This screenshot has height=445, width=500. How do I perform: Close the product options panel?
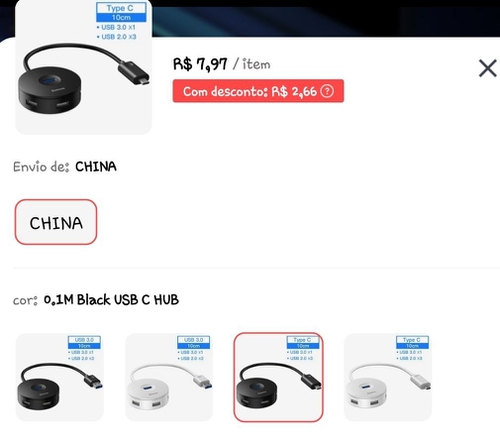coord(487,68)
